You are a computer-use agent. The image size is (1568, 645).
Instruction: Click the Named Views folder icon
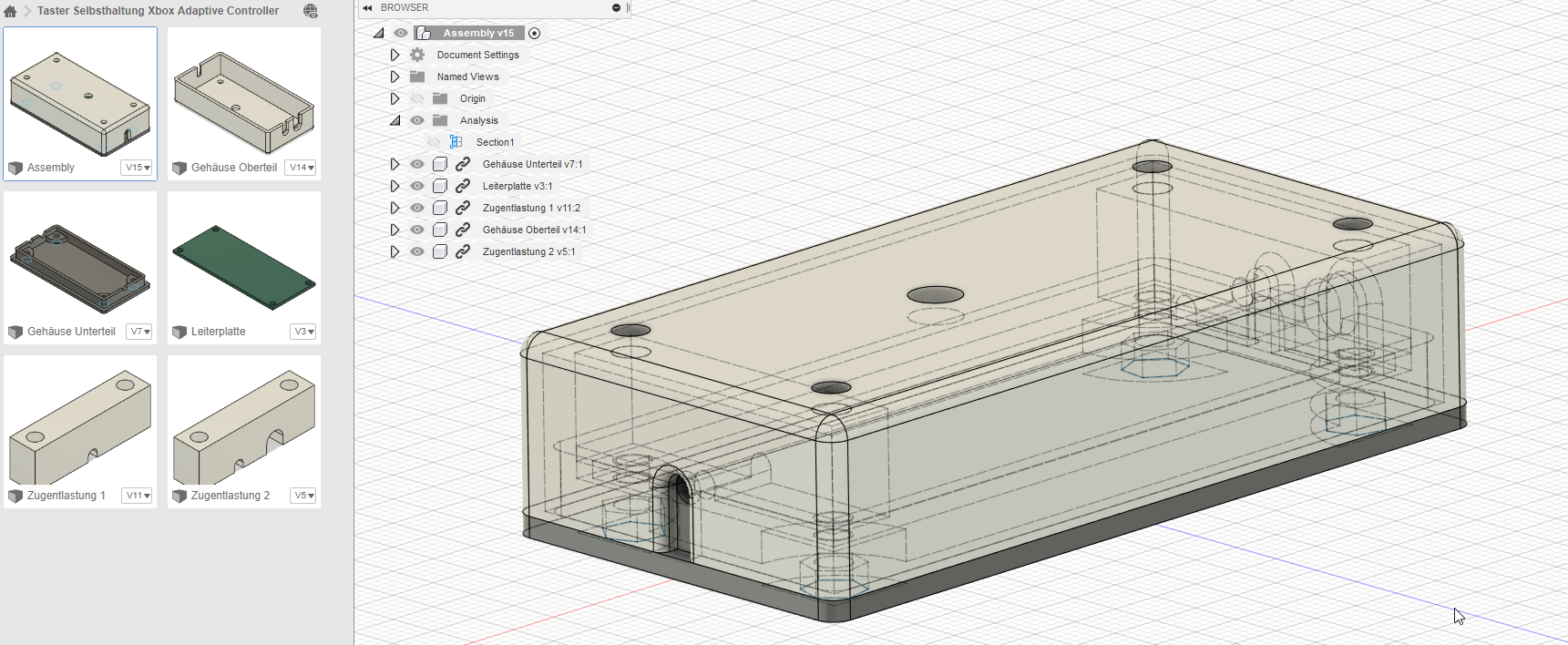(x=417, y=77)
